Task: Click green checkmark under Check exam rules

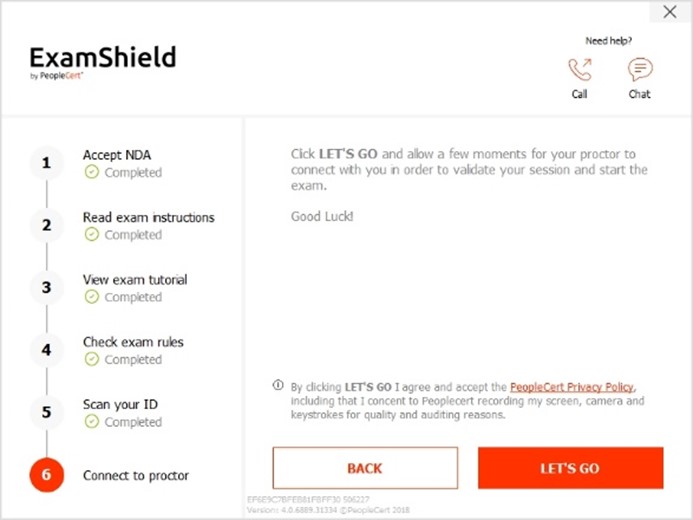Action: (x=92, y=359)
